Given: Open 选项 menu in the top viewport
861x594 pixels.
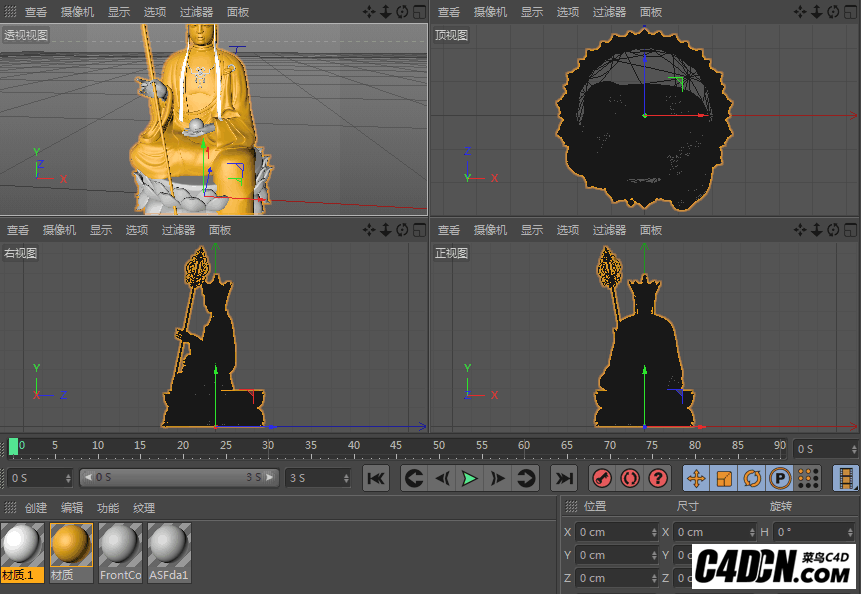Looking at the screenshot, I should click(568, 12).
